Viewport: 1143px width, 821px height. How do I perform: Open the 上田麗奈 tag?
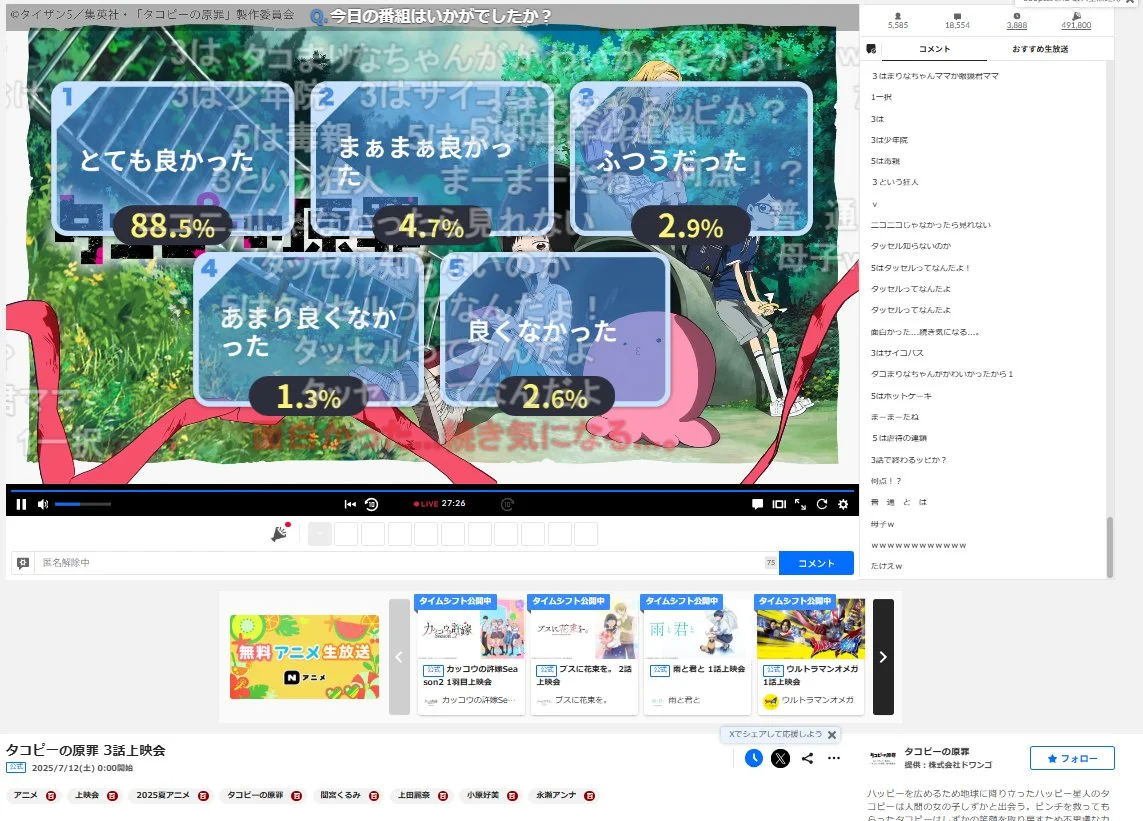pyautogui.click(x=413, y=795)
